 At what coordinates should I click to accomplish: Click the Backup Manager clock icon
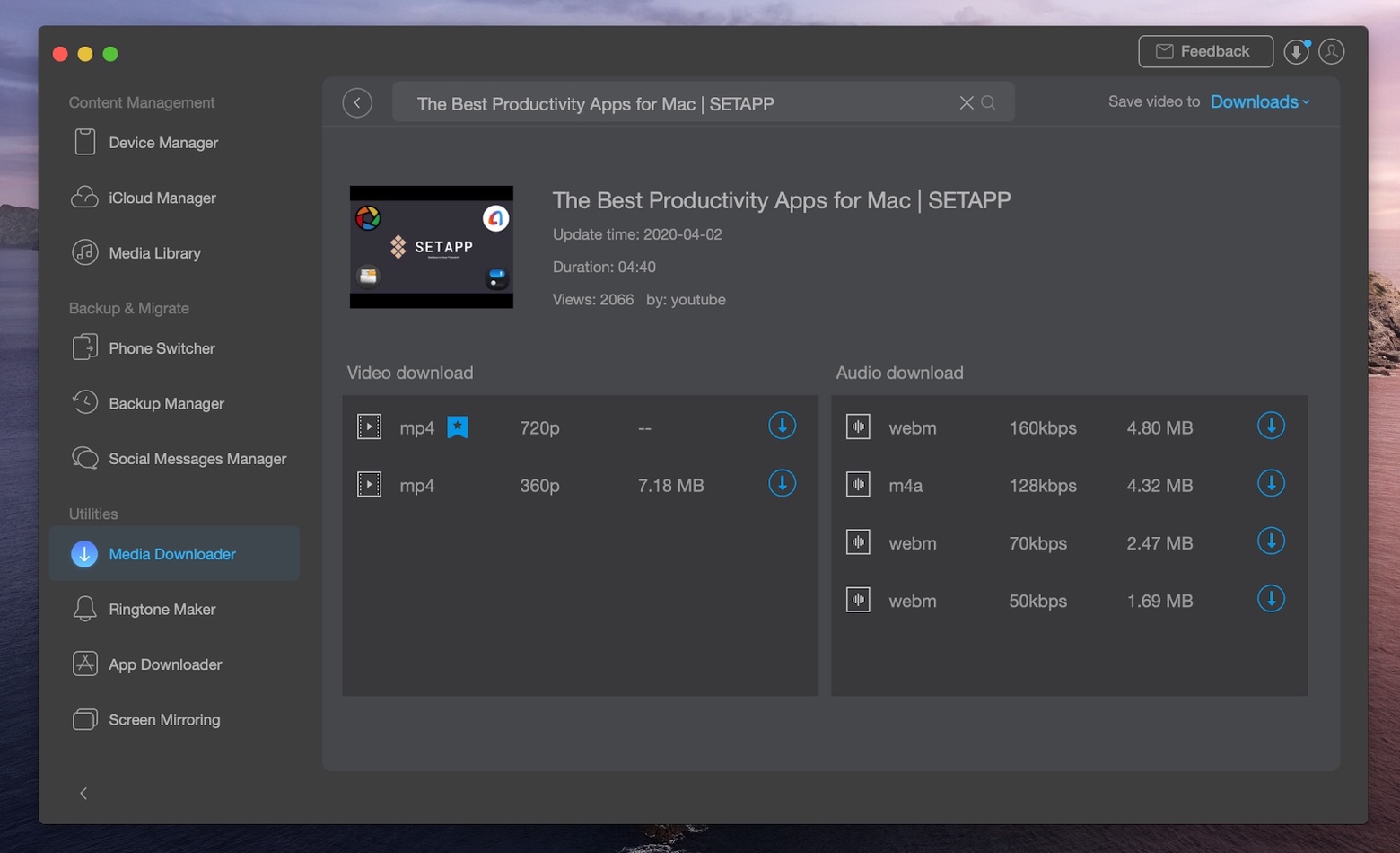(84, 402)
